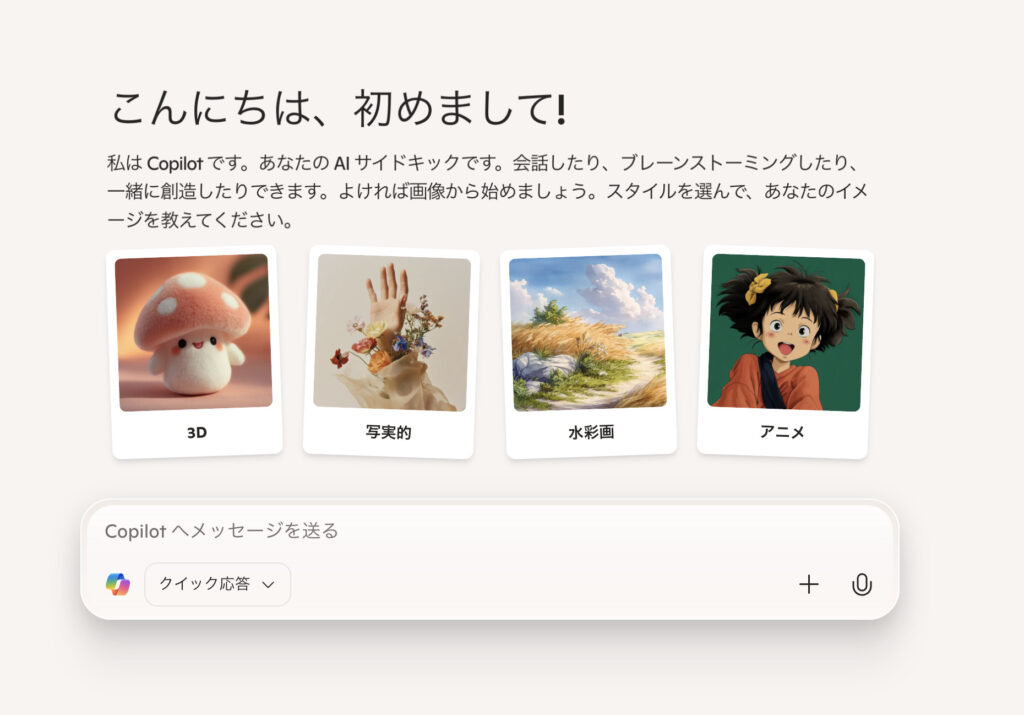The height and width of the screenshot is (715, 1024).
Task: Click the colorful Copilot logo icon
Action: pyautogui.click(x=118, y=584)
